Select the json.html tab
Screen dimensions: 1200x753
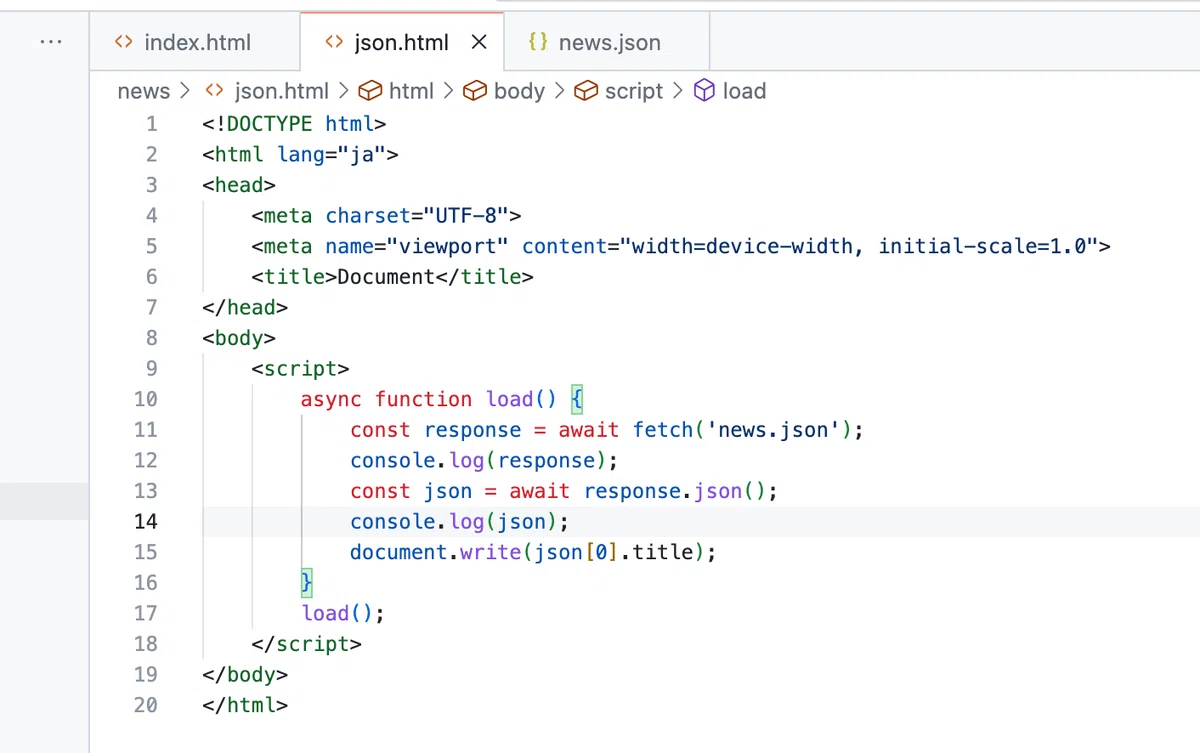[x=401, y=42]
